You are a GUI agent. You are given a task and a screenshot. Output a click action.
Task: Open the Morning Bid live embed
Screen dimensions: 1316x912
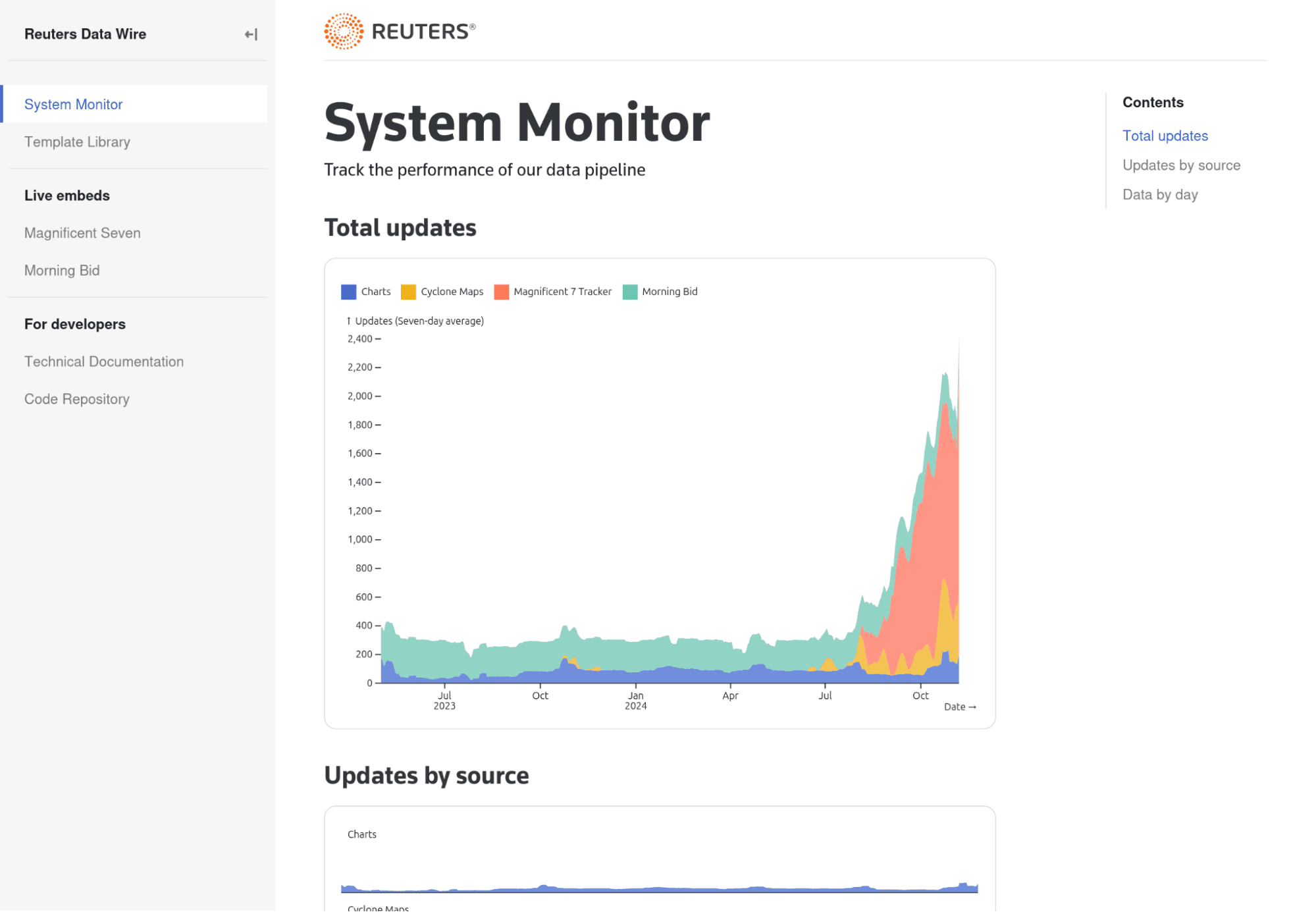[x=61, y=270]
